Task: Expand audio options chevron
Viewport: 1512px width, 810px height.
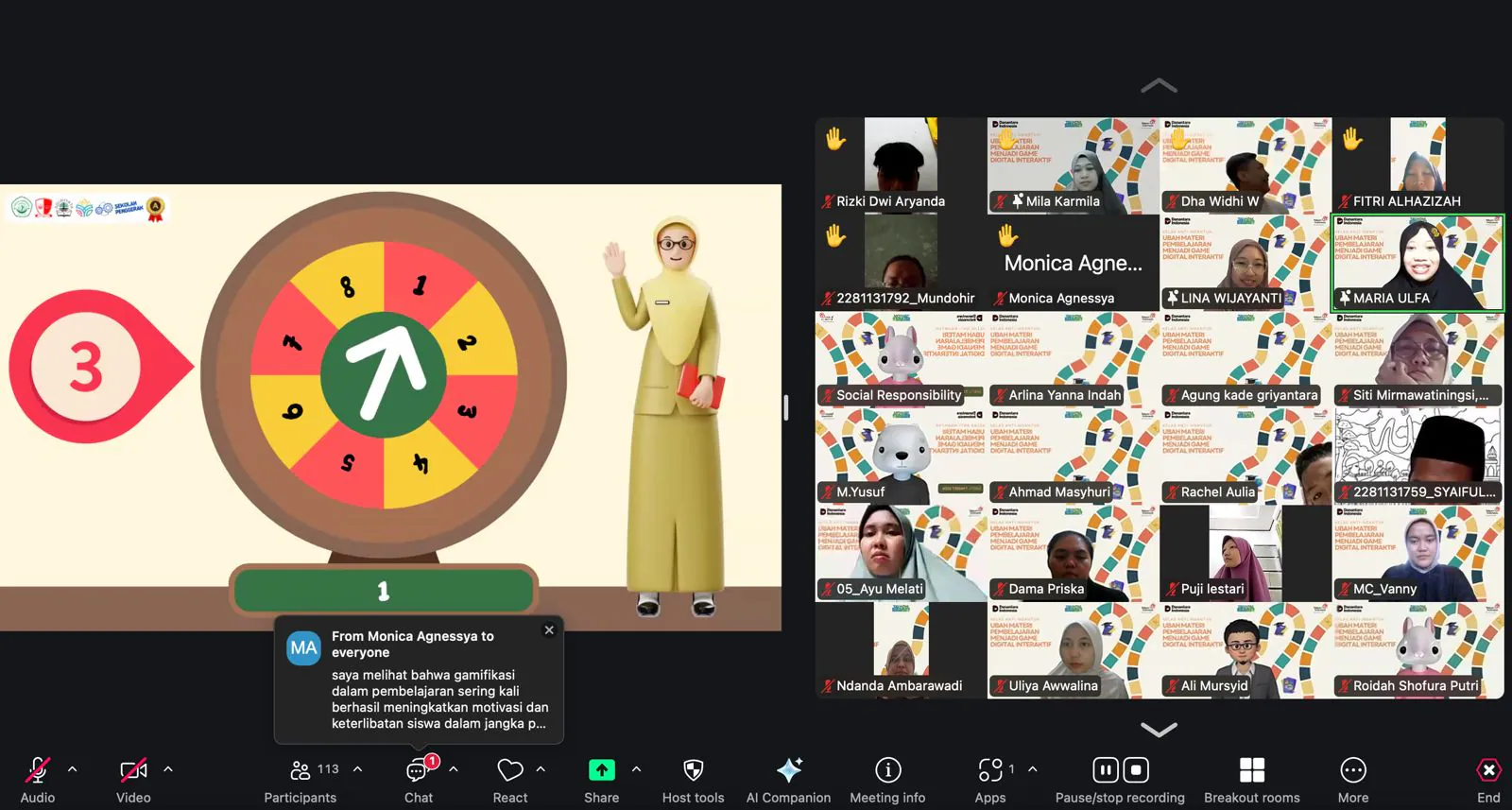Action: click(73, 769)
